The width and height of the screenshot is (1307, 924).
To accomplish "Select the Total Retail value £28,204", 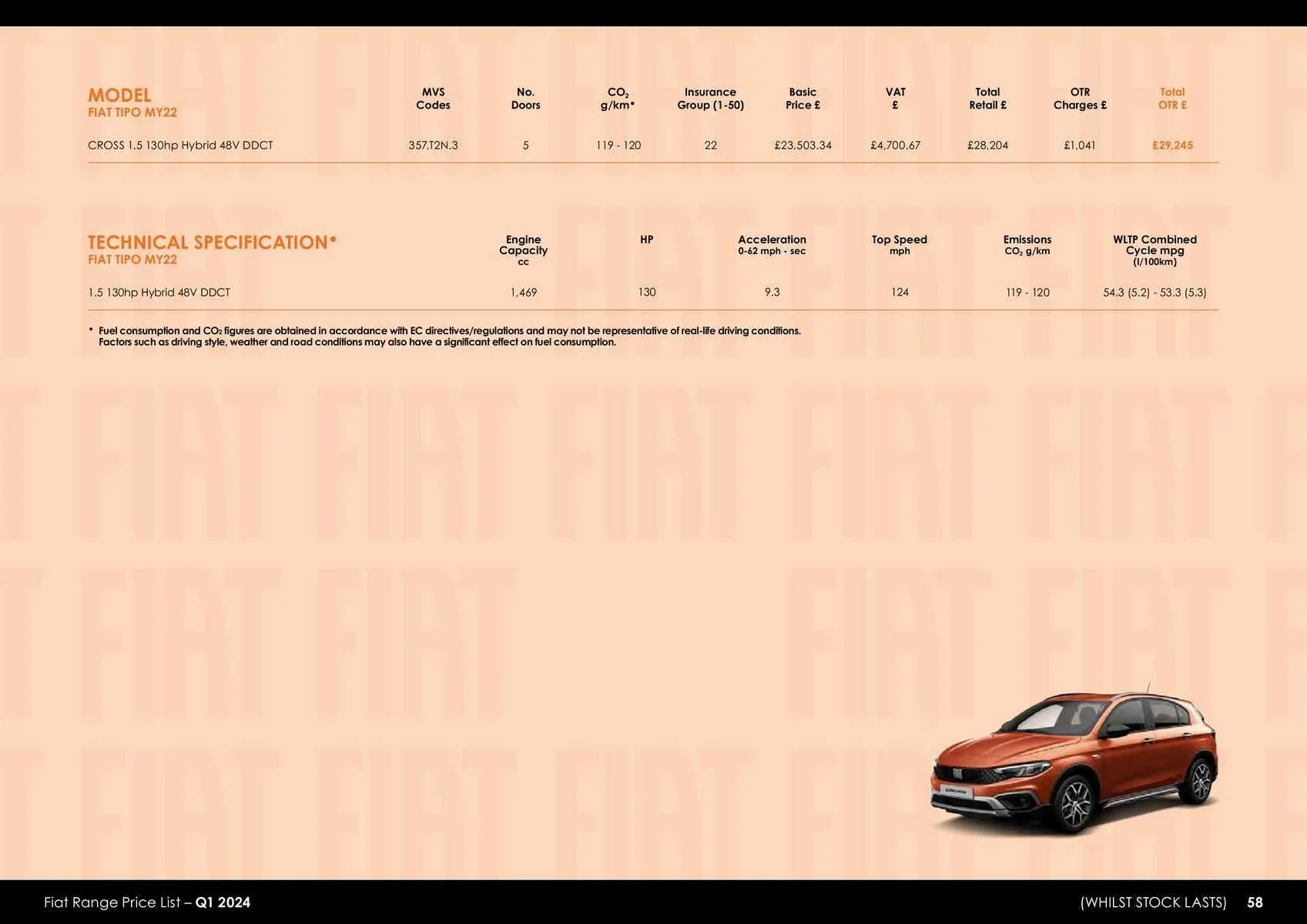I will pos(988,145).
